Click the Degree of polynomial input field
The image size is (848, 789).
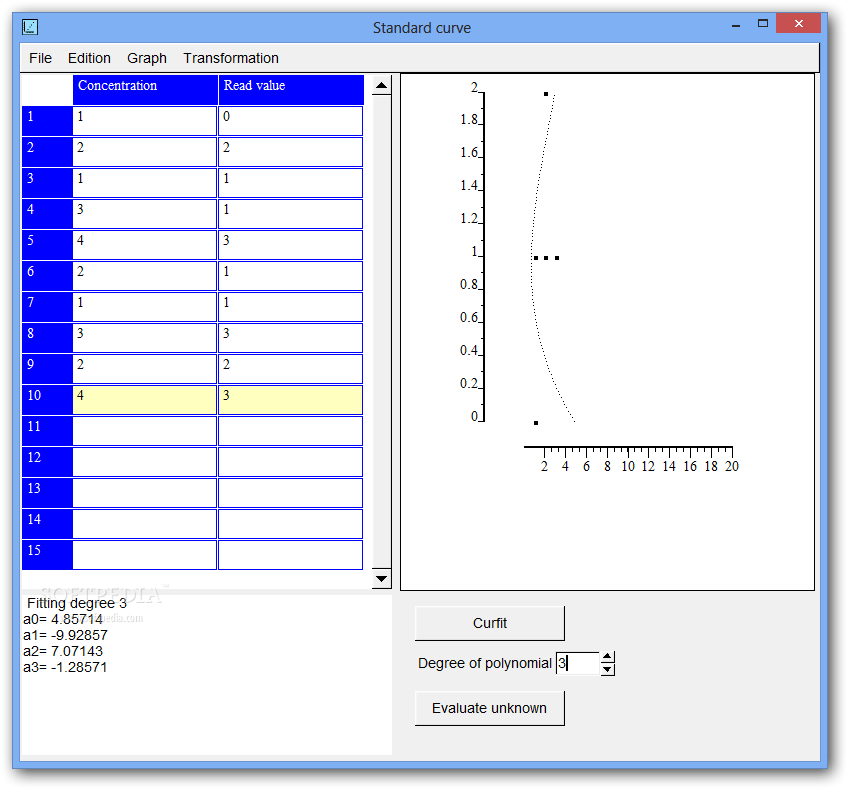click(578, 663)
